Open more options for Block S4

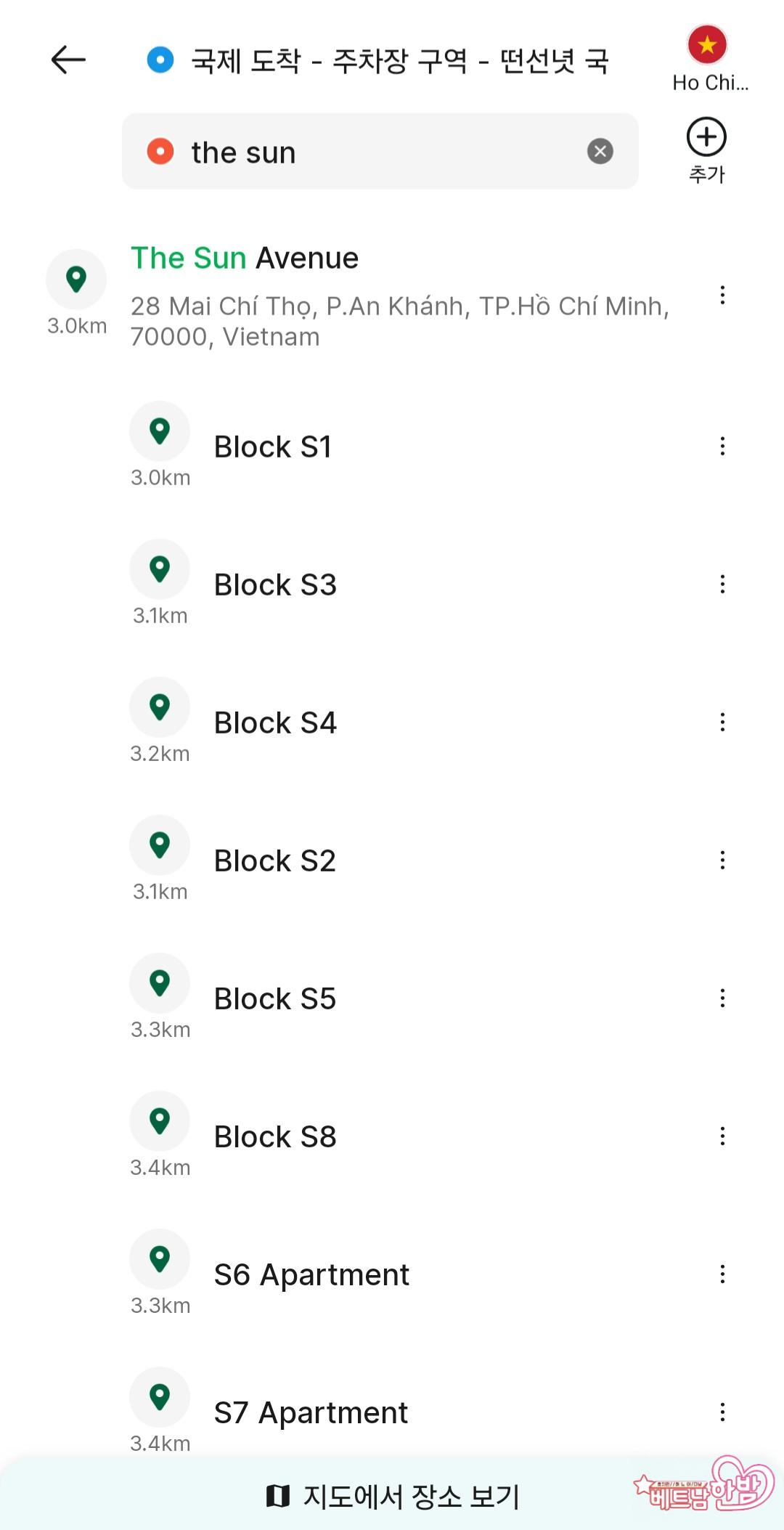point(722,722)
